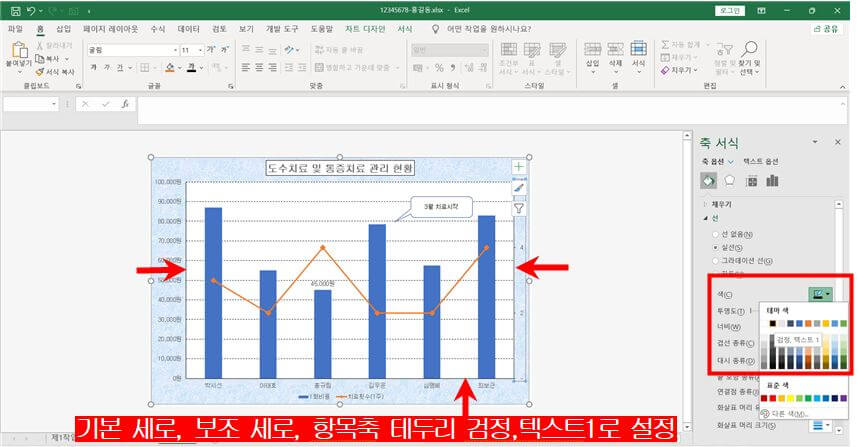This screenshot has height=447, width=857.
Task: Collapse the ribbon with chevron
Action: click(x=842, y=87)
